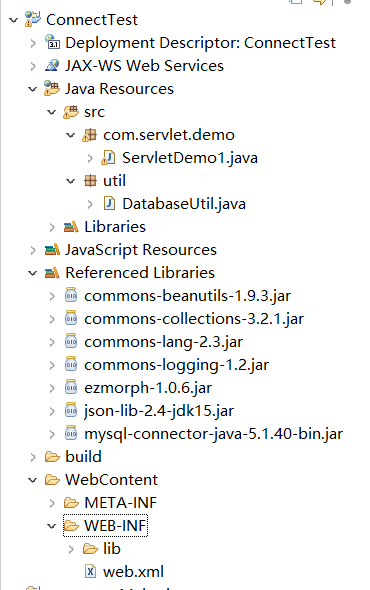This screenshot has height=590, width=370.
Task: Collapse the Java Resources node
Action: click(x=33, y=89)
